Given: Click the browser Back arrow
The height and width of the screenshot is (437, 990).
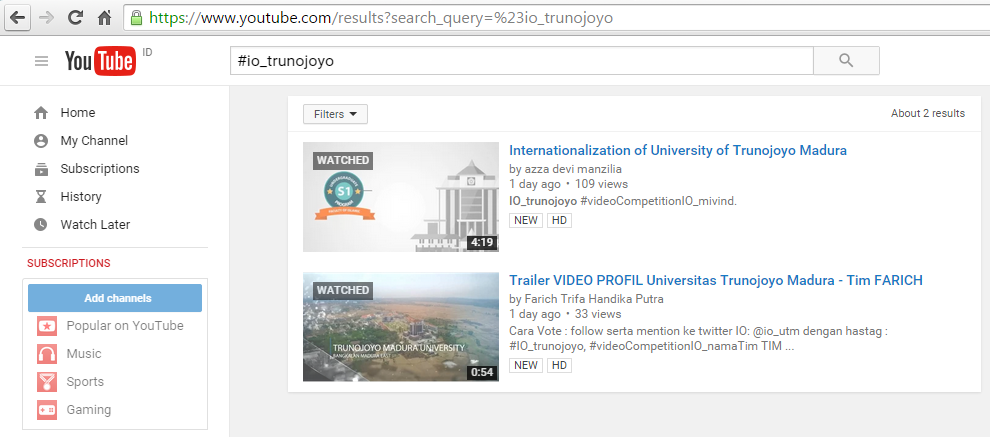Looking at the screenshot, I should coord(18,18).
